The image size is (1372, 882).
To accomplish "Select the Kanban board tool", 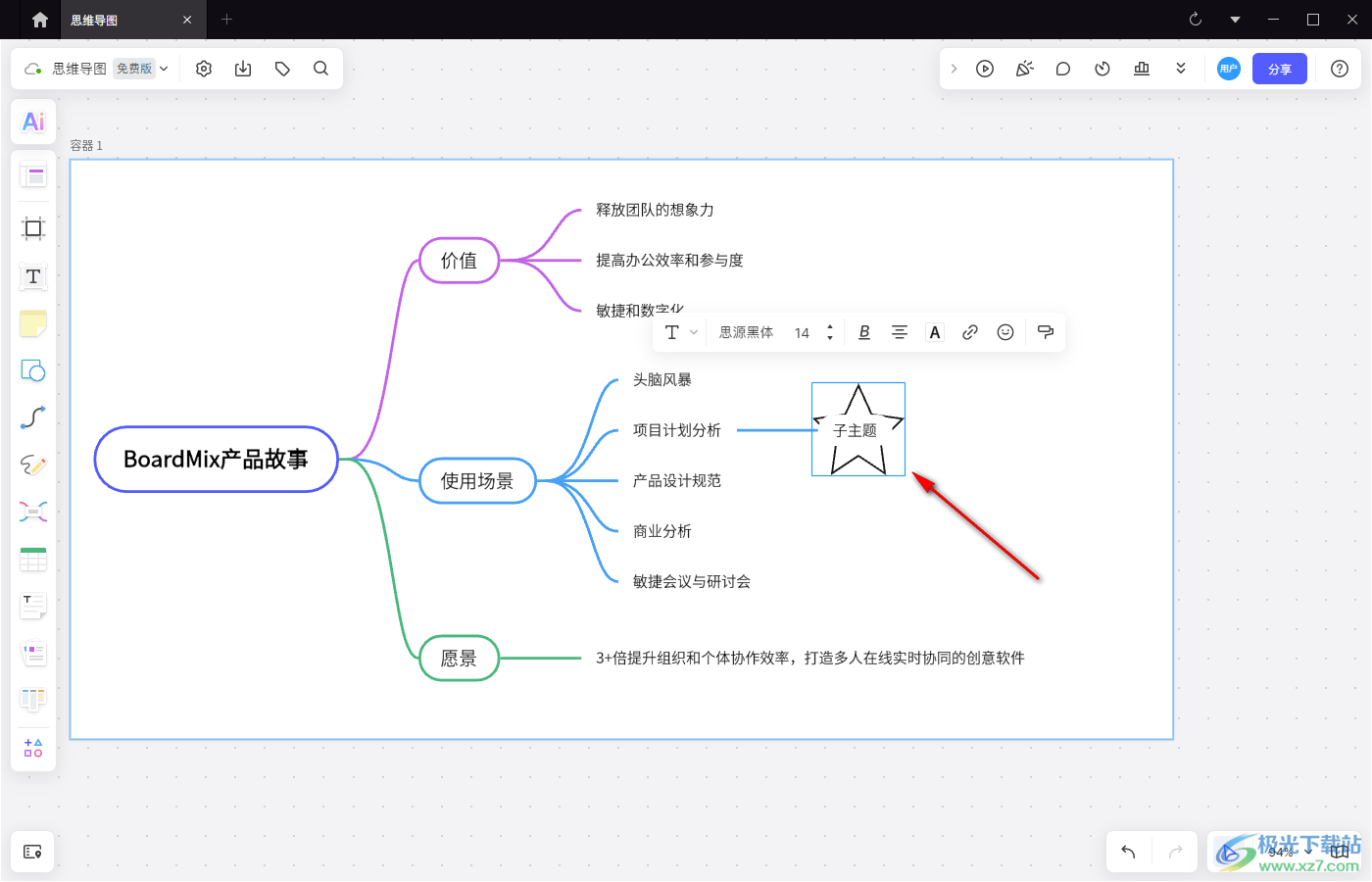I will coord(33,700).
